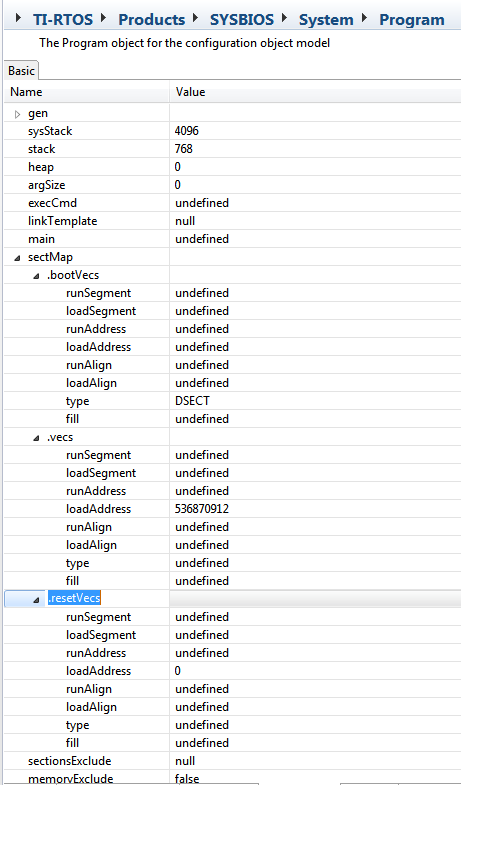Collapse the sectMap node
The height and width of the screenshot is (864, 480).
click(18, 258)
